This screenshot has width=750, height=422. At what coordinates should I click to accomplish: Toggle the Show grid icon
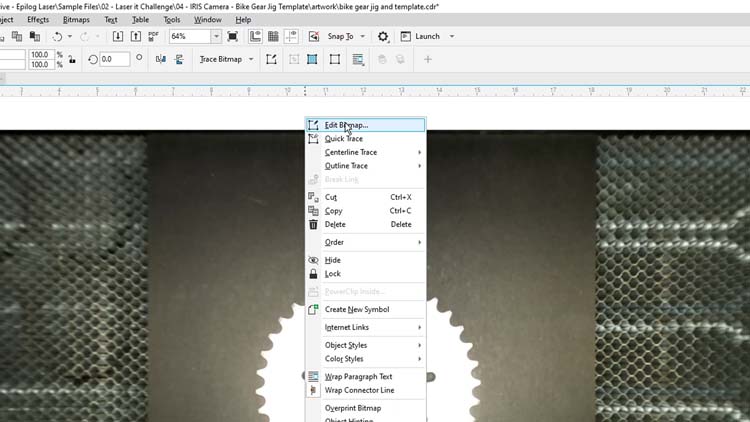pyautogui.click(x=273, y=36)
